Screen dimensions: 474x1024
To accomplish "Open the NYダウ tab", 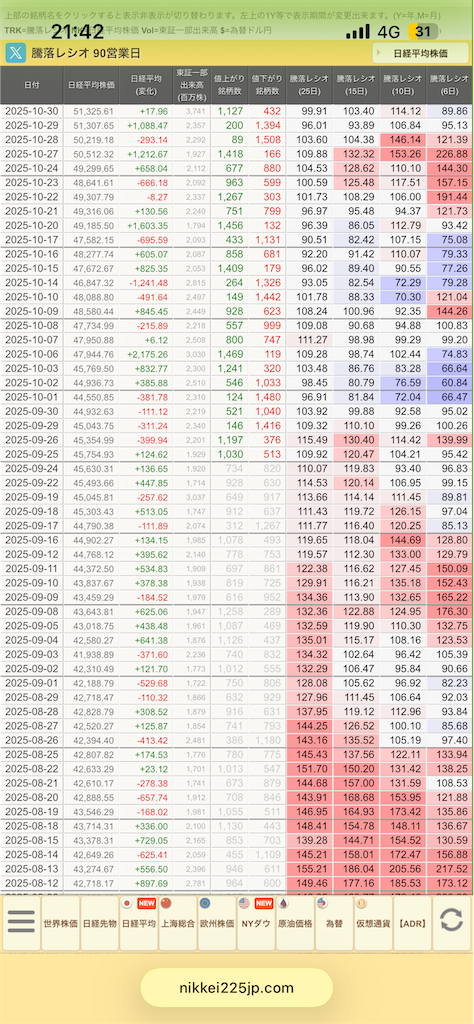I will coord(256,923).
